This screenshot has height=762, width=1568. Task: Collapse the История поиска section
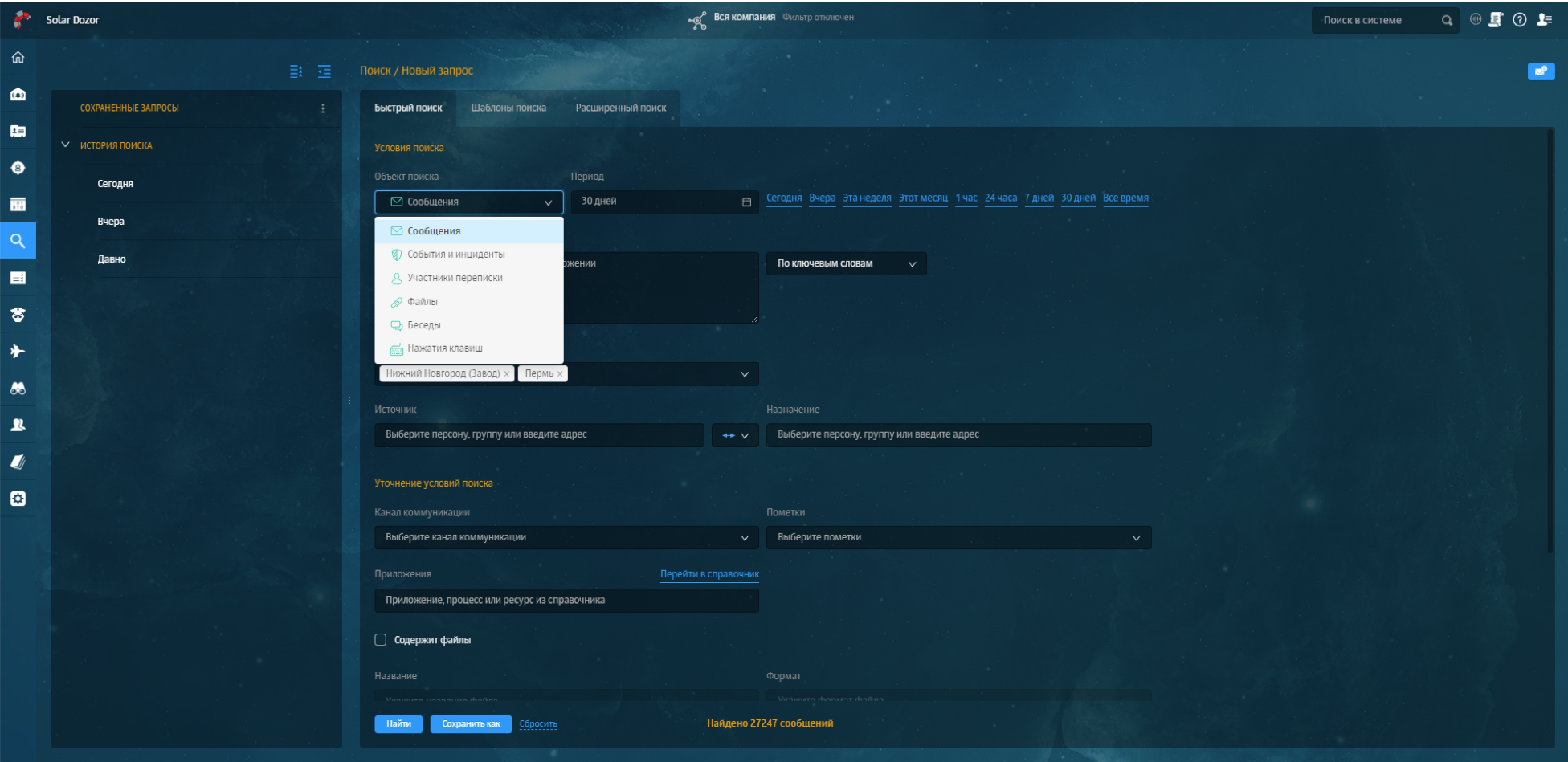click(x=65, y=145)
